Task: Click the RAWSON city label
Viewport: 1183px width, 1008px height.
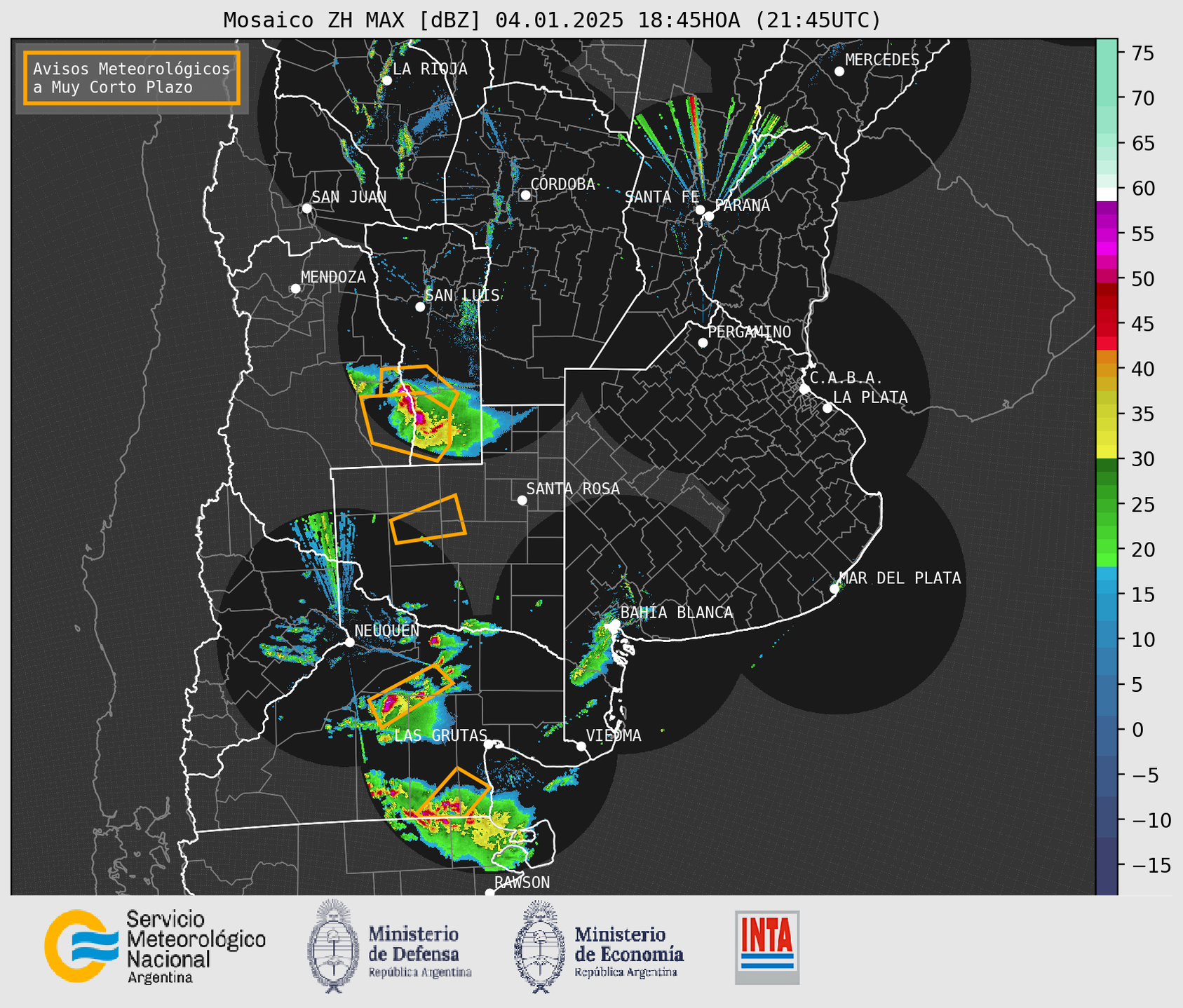Action: click(x=522, y=883)
